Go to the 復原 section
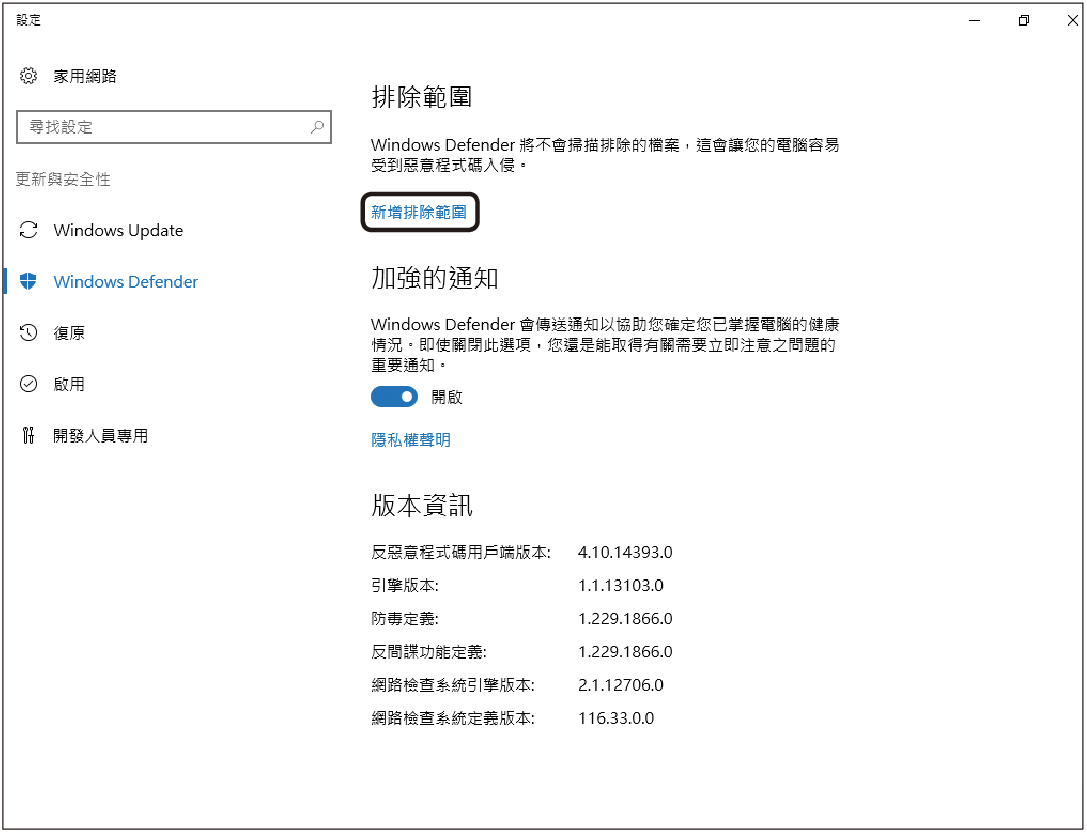Screen dimensions: 1087x834 [69, 333]
